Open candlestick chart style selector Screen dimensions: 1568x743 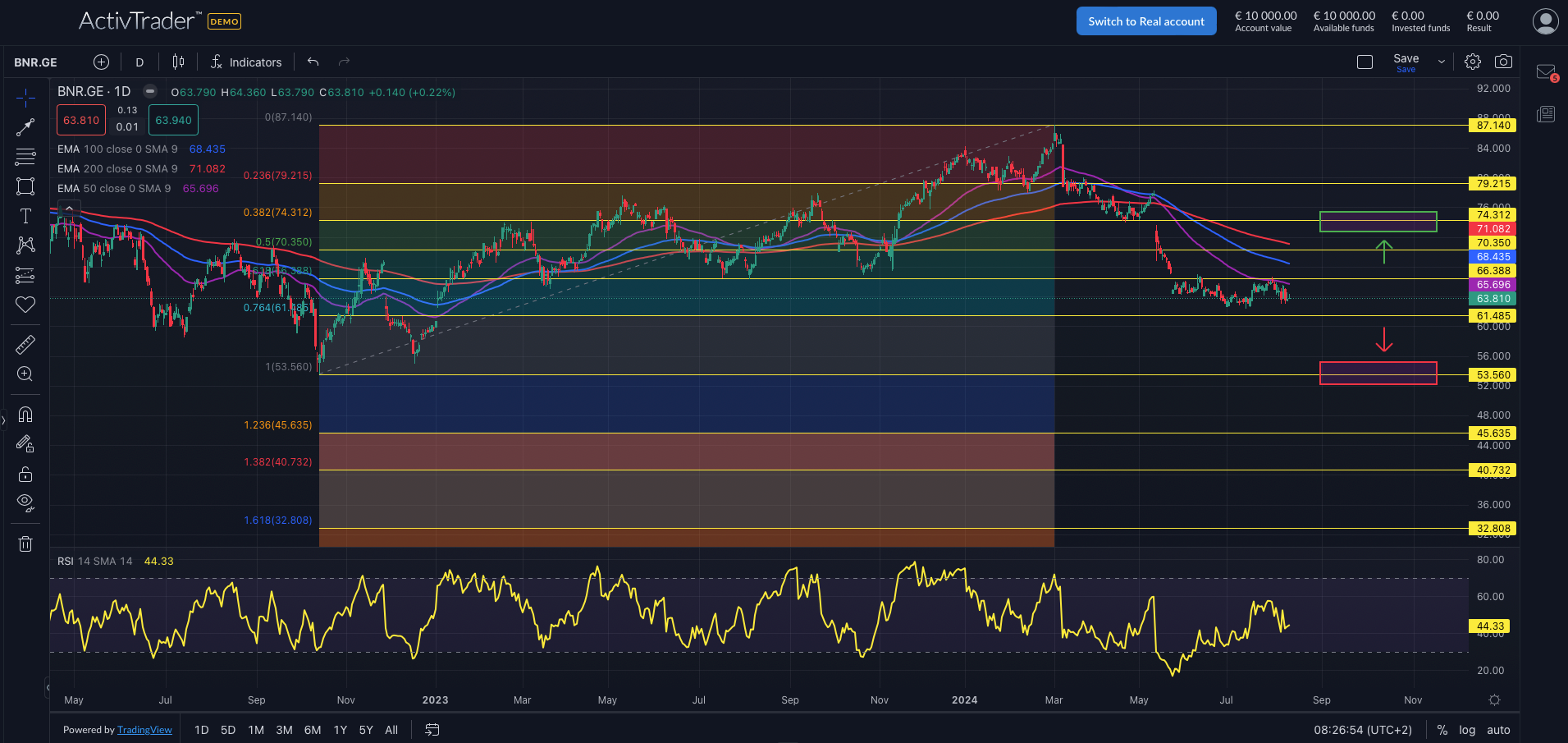(x=178, y=62)
